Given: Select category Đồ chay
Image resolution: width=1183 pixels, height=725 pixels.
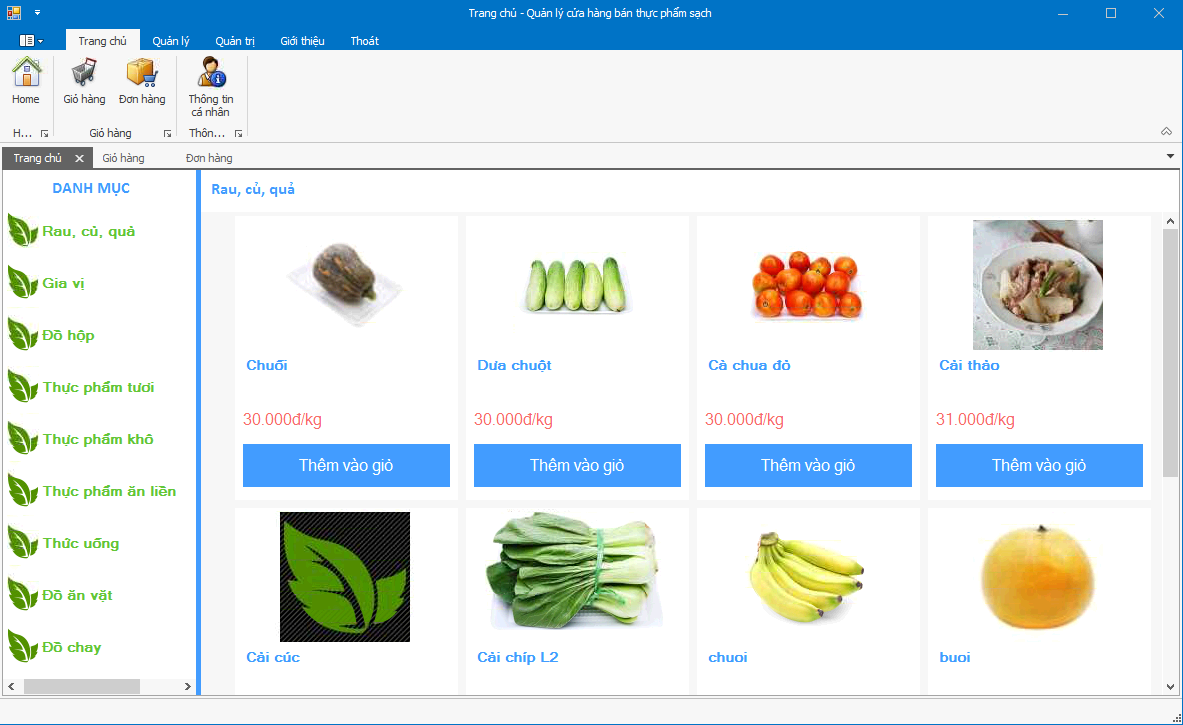Looking at the screenshot, I should pyautogui.click(x=72, y=648).
